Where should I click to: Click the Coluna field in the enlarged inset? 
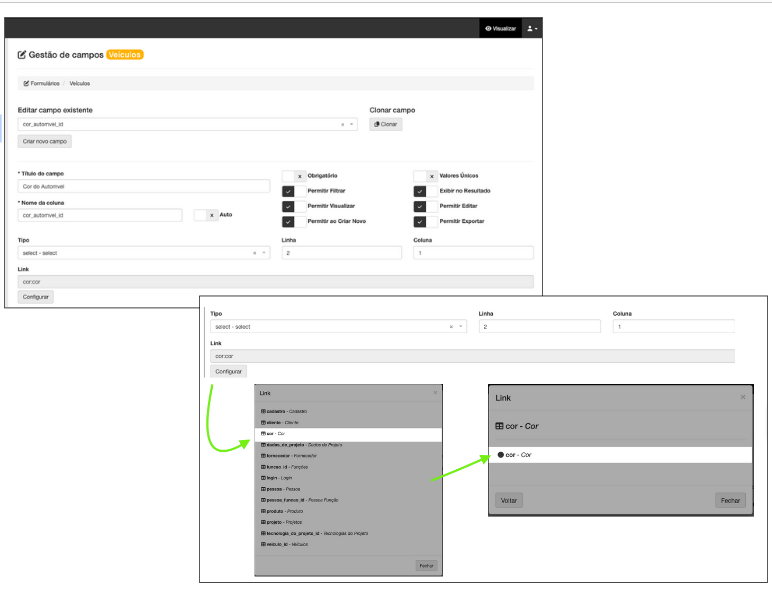674,327
